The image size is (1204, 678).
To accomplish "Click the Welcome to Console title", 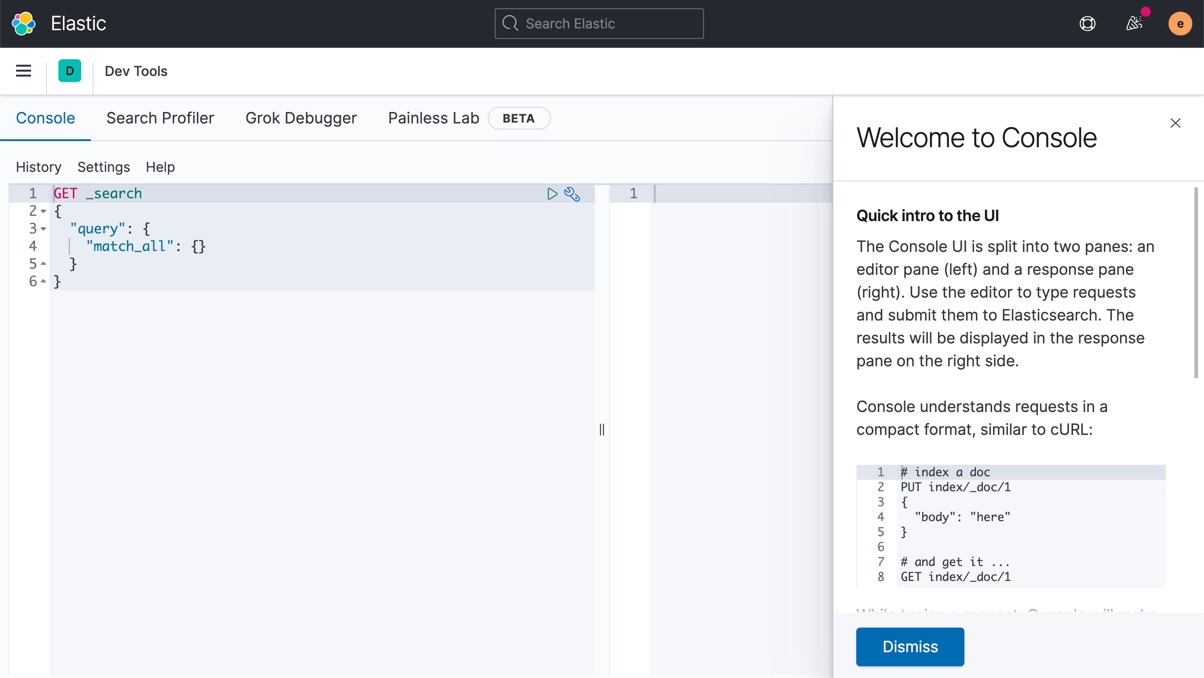I will pos(977,138).
